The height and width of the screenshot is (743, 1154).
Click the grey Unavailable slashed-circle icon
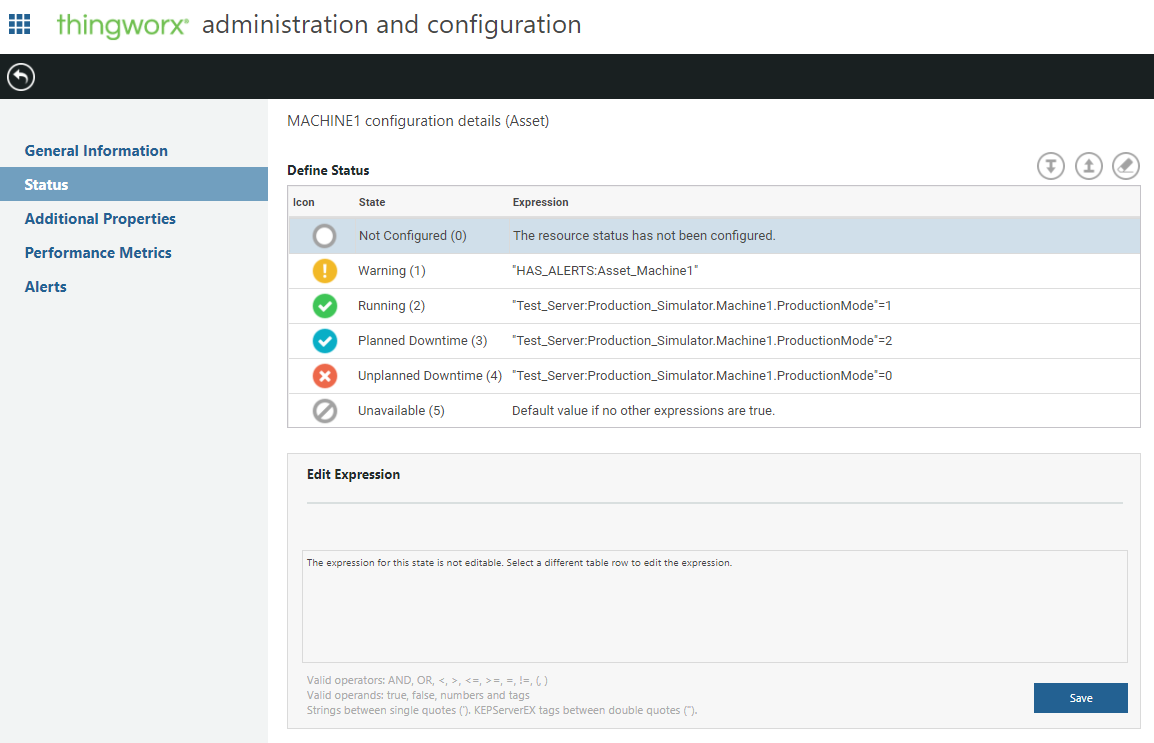(x=325, y=410)
